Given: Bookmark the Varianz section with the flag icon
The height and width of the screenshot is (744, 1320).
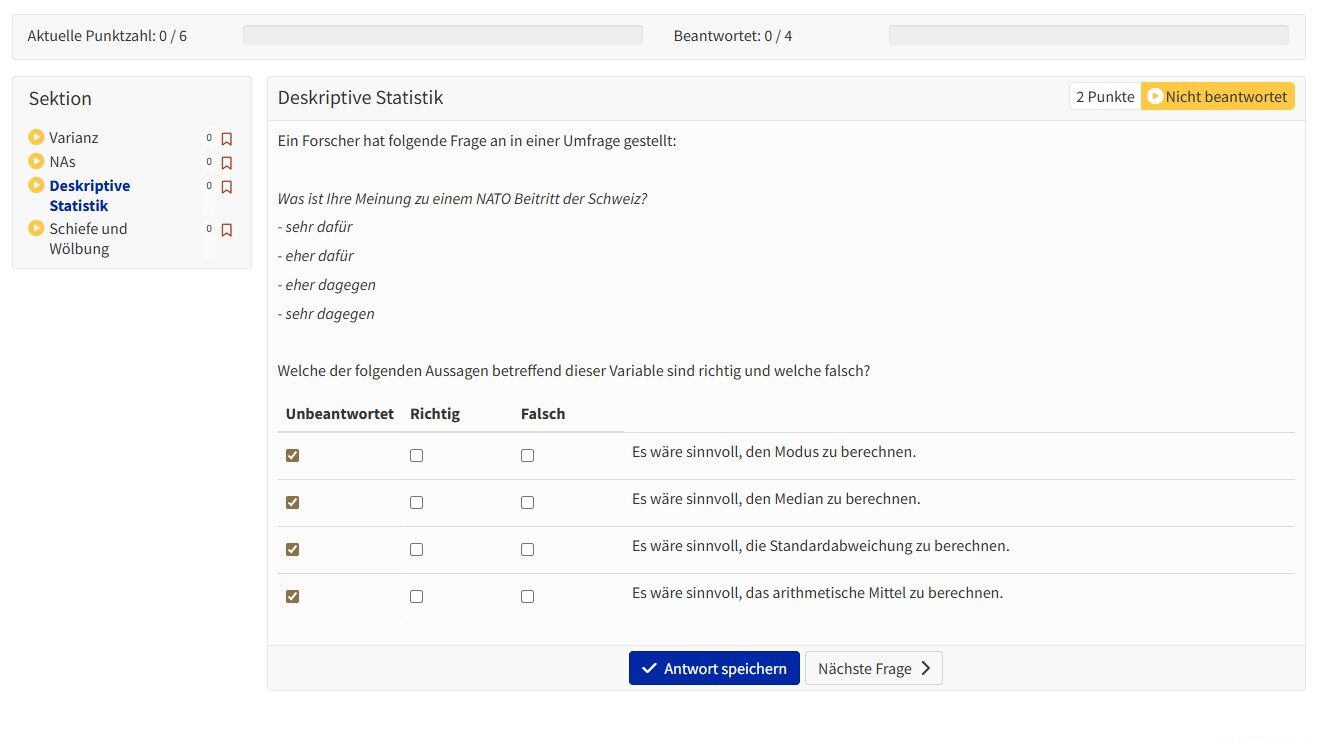Looking at the screenshot, I should [227, 138].
